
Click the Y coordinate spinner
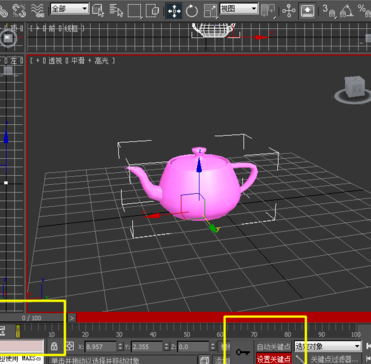click(x=165, y=347)
